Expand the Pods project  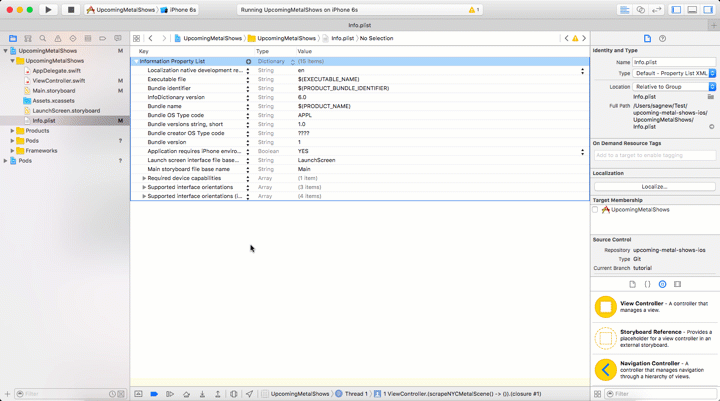(6, 161)
